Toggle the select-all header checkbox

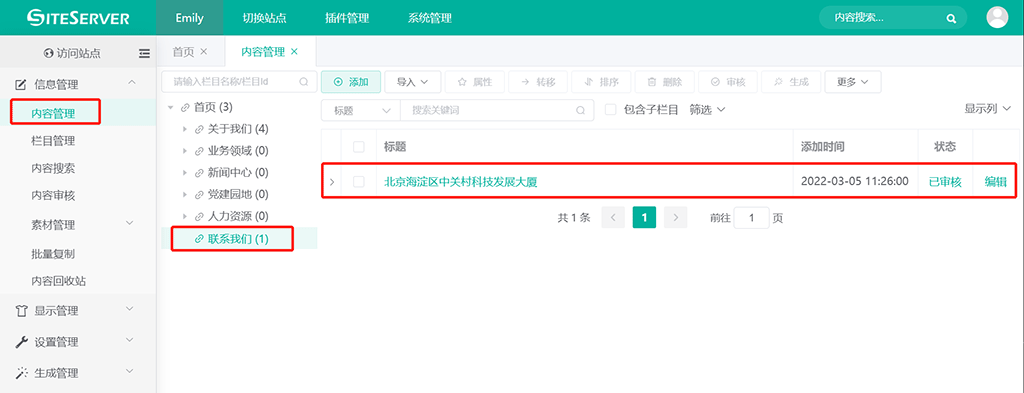tap(359, 147)
